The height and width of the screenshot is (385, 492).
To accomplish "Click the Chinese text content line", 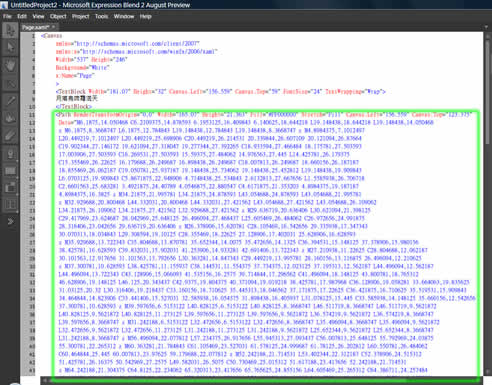I will pos(76,98).
